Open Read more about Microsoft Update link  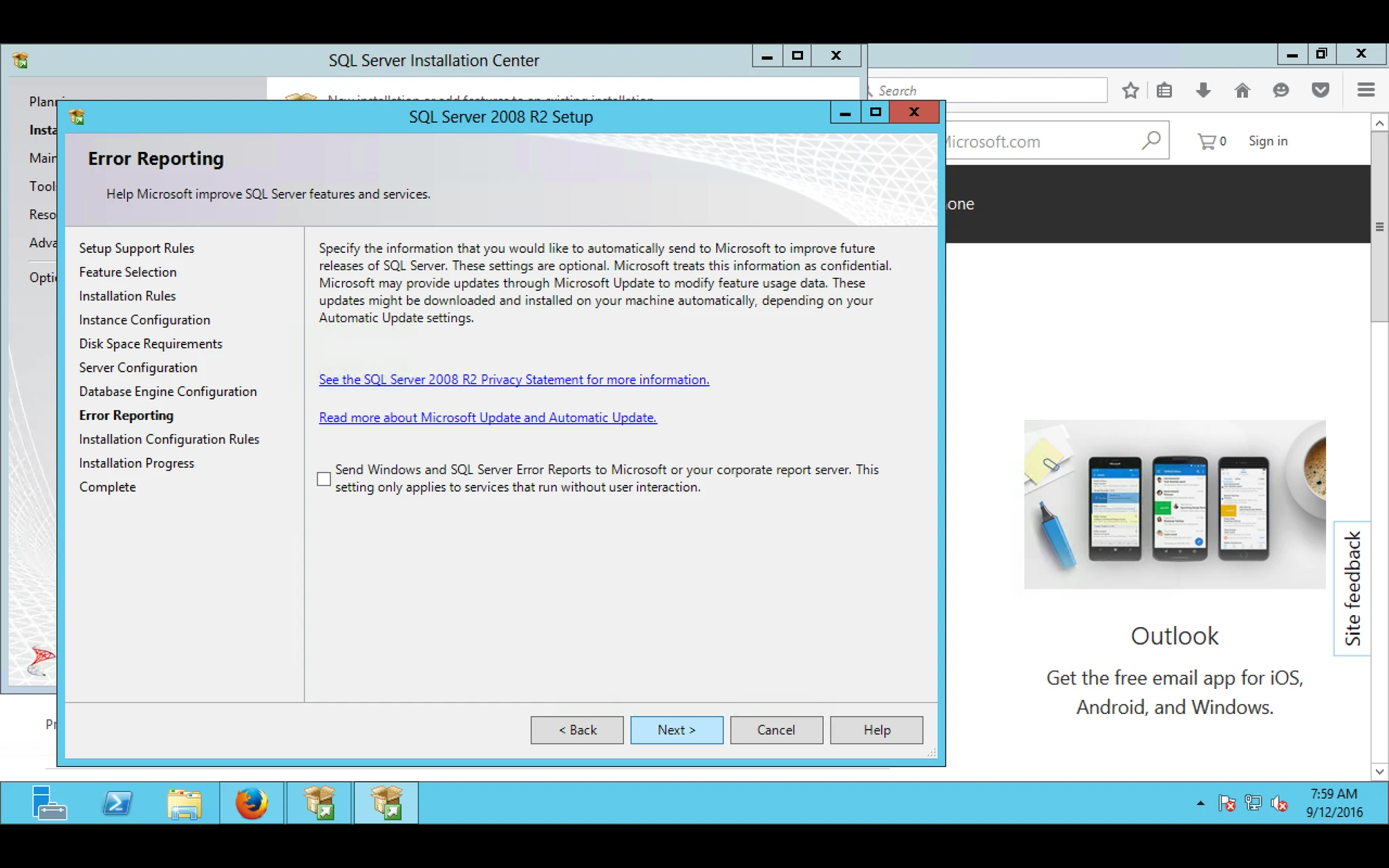click(x=488, y=418)
